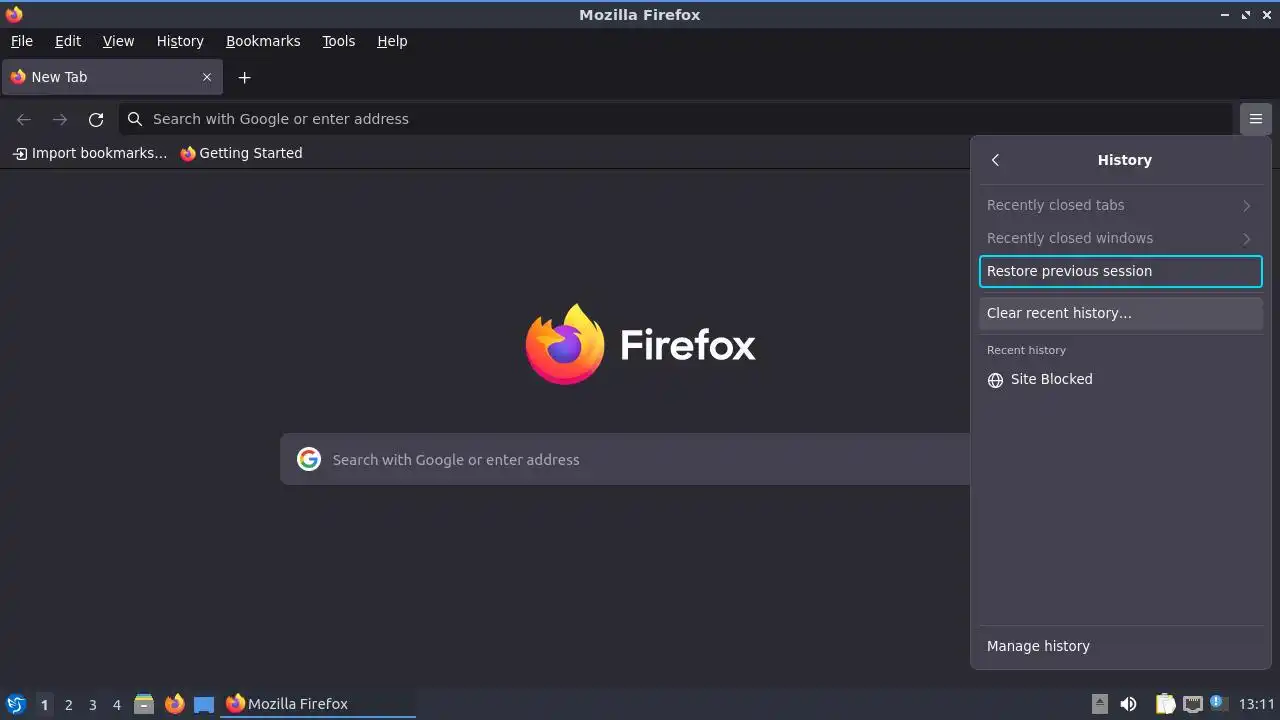Open the File menu

(x=21, y=41)
